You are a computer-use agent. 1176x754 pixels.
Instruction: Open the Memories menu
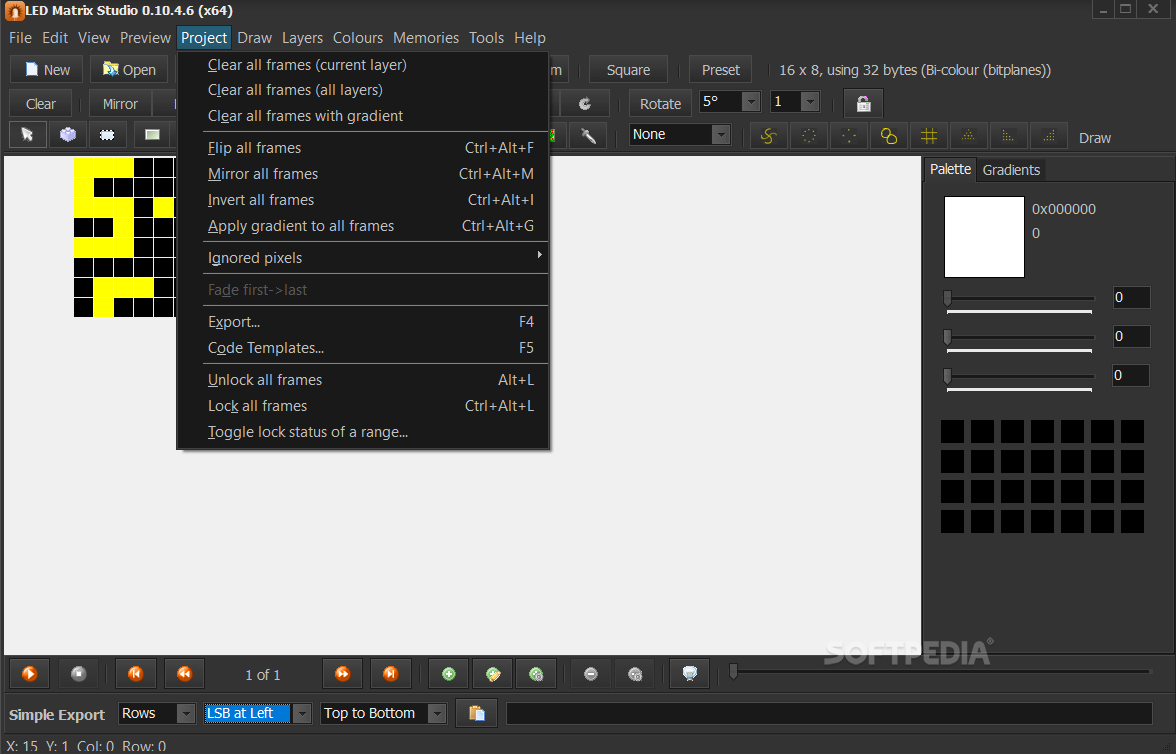[x=426, y=38]
